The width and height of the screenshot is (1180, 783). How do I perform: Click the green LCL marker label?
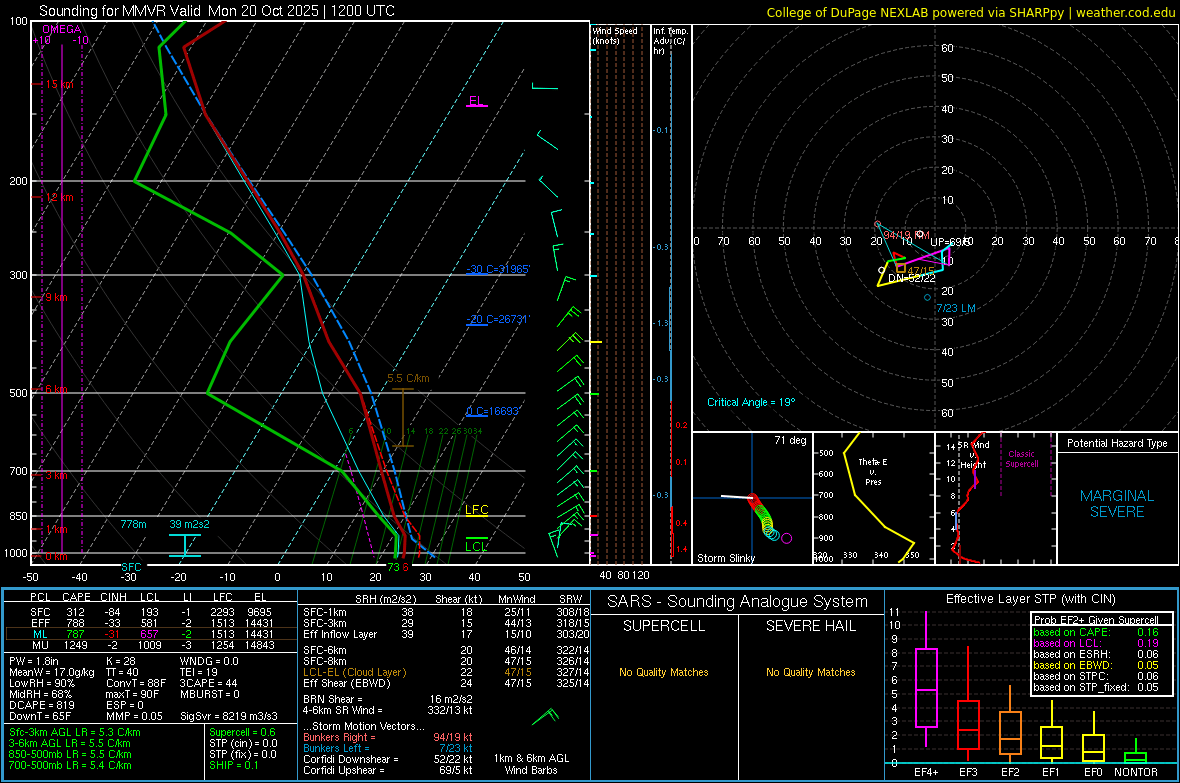point(476,547)
